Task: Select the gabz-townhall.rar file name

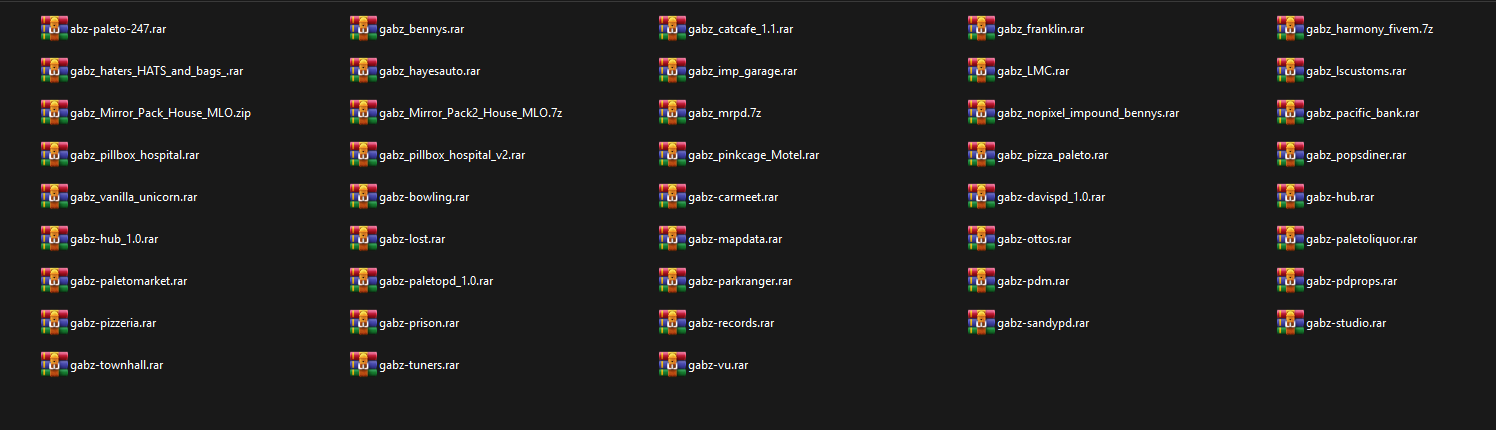Action: coord(116,365)
